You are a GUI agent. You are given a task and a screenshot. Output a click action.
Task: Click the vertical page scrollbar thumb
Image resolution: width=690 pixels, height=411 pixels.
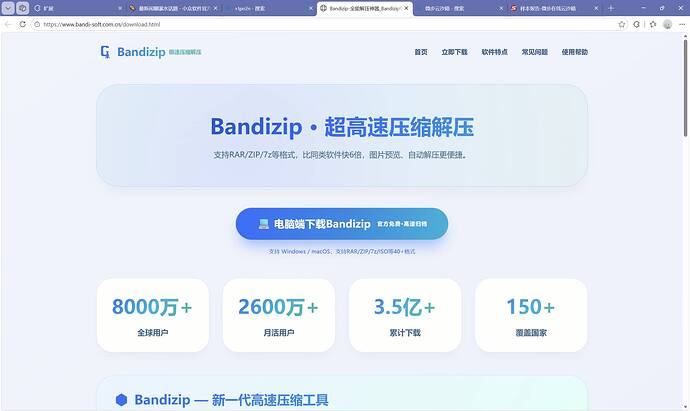coord(685,88)
